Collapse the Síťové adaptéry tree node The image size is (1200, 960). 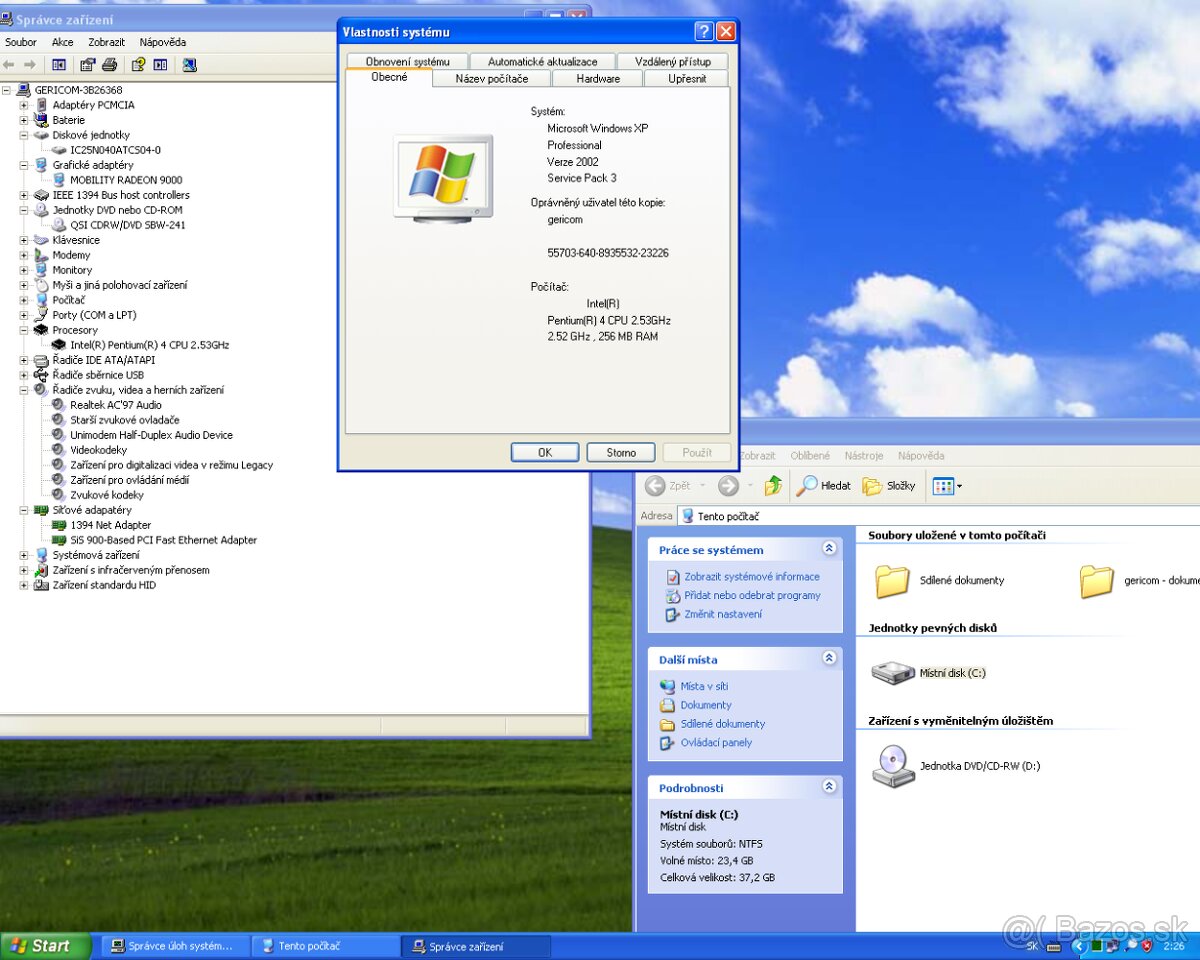coord(24,510)
